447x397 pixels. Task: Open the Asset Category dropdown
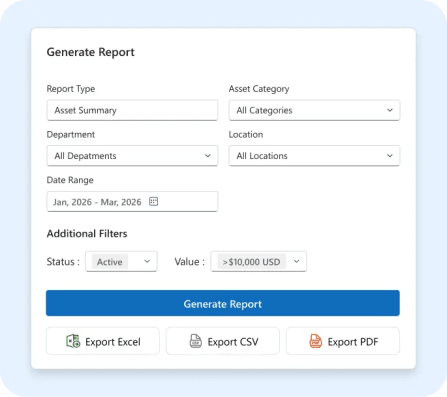(x=314, y=110)
